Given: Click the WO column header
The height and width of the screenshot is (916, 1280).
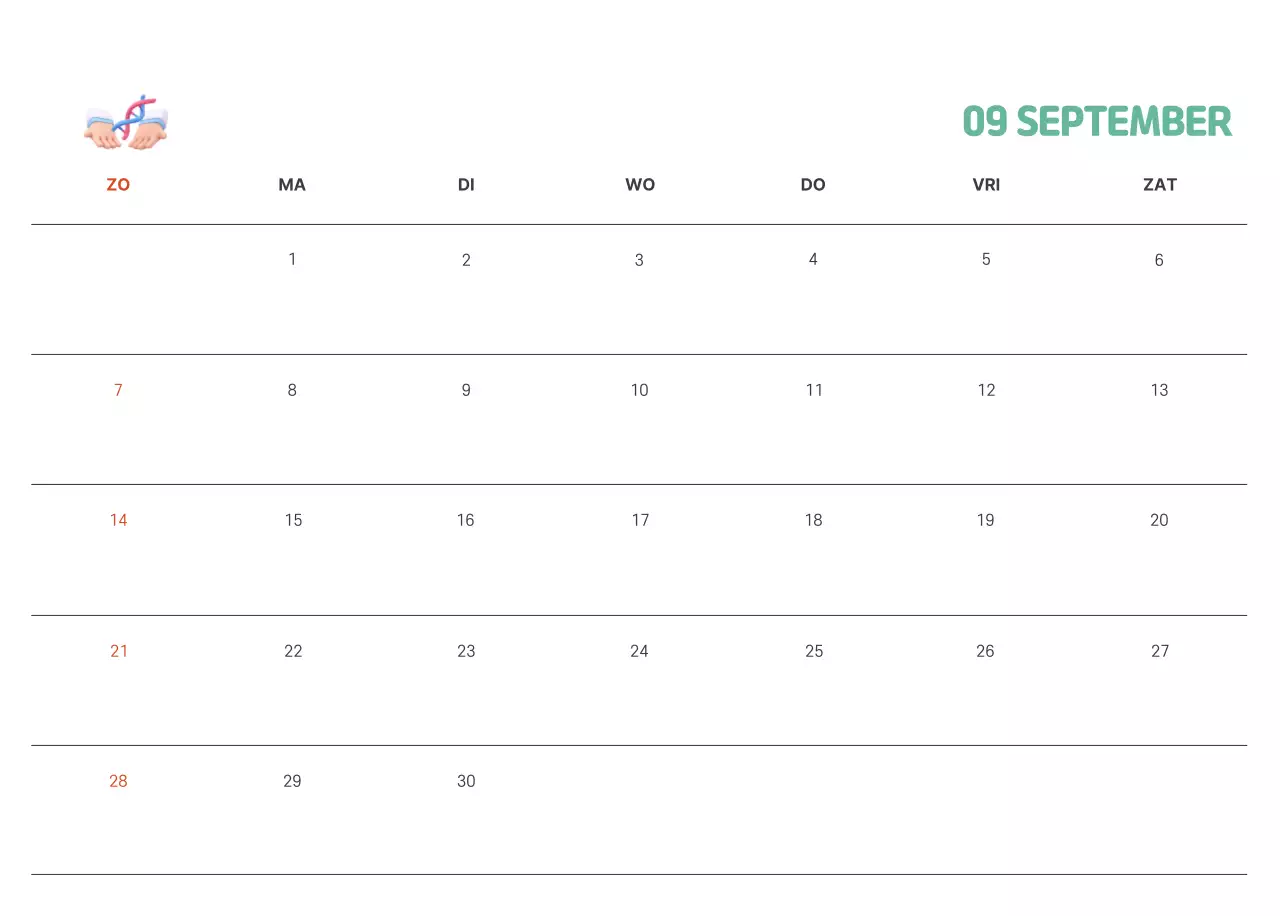Looking at the screenshot, I should (x=640, y=185).
